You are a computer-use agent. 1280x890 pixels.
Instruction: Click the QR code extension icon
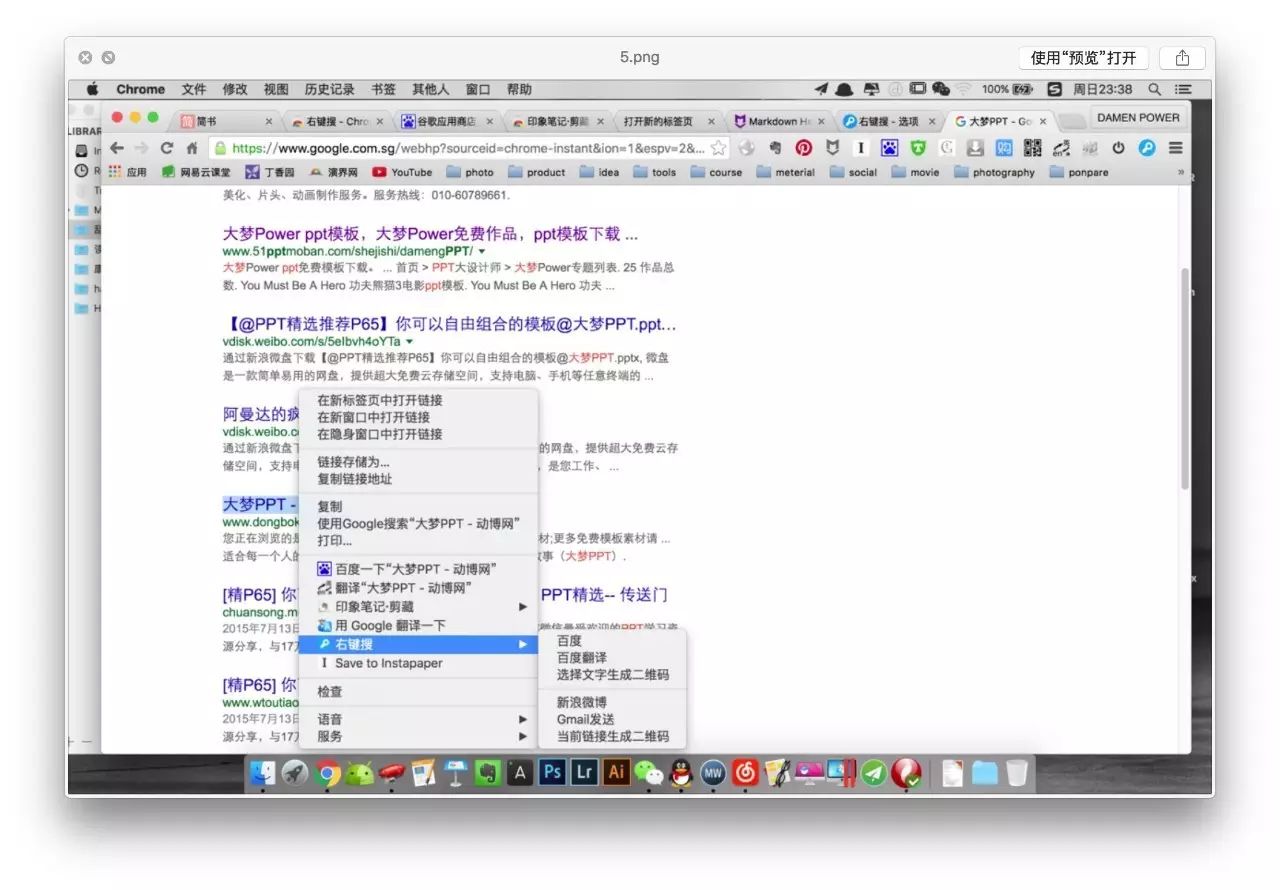(x=1033, y=147)
